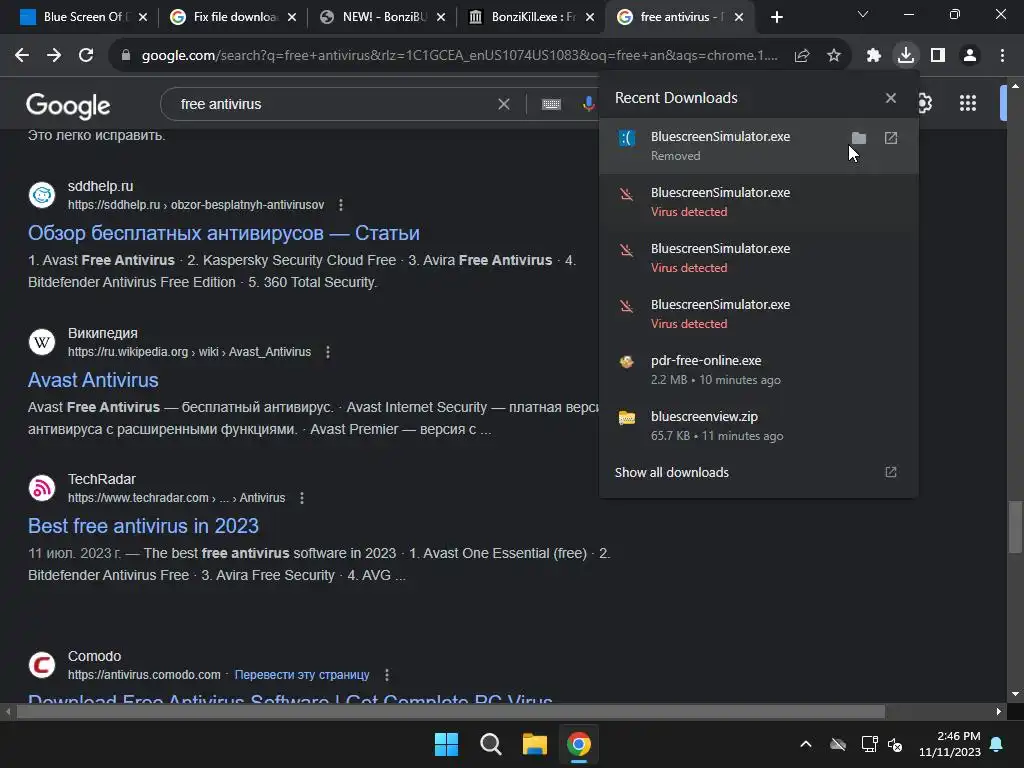Click the TechRadar site favicon
The width and height of the screenshot is (1024, 768).
(42, 488)
